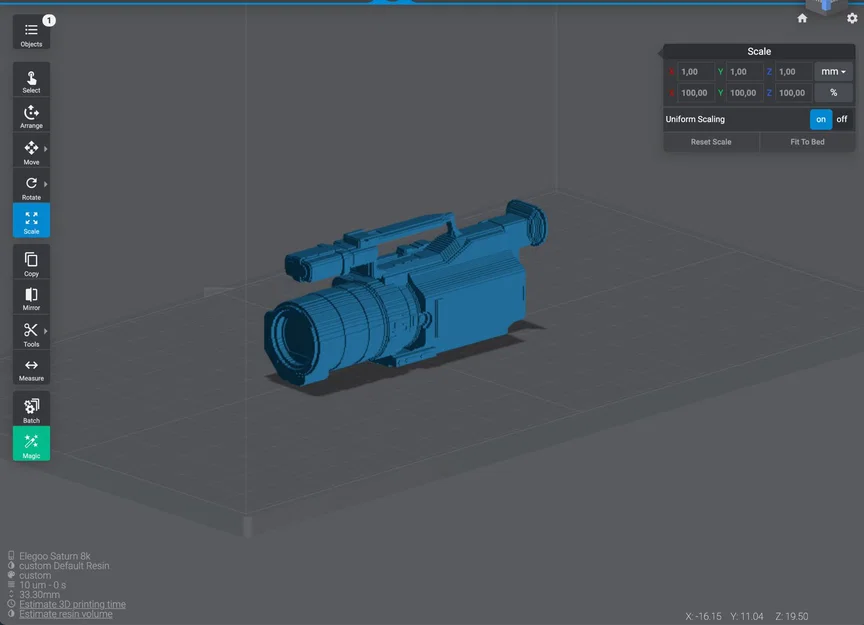Click Elegoo Saturn 8k printer name

(x=55, y=556)
